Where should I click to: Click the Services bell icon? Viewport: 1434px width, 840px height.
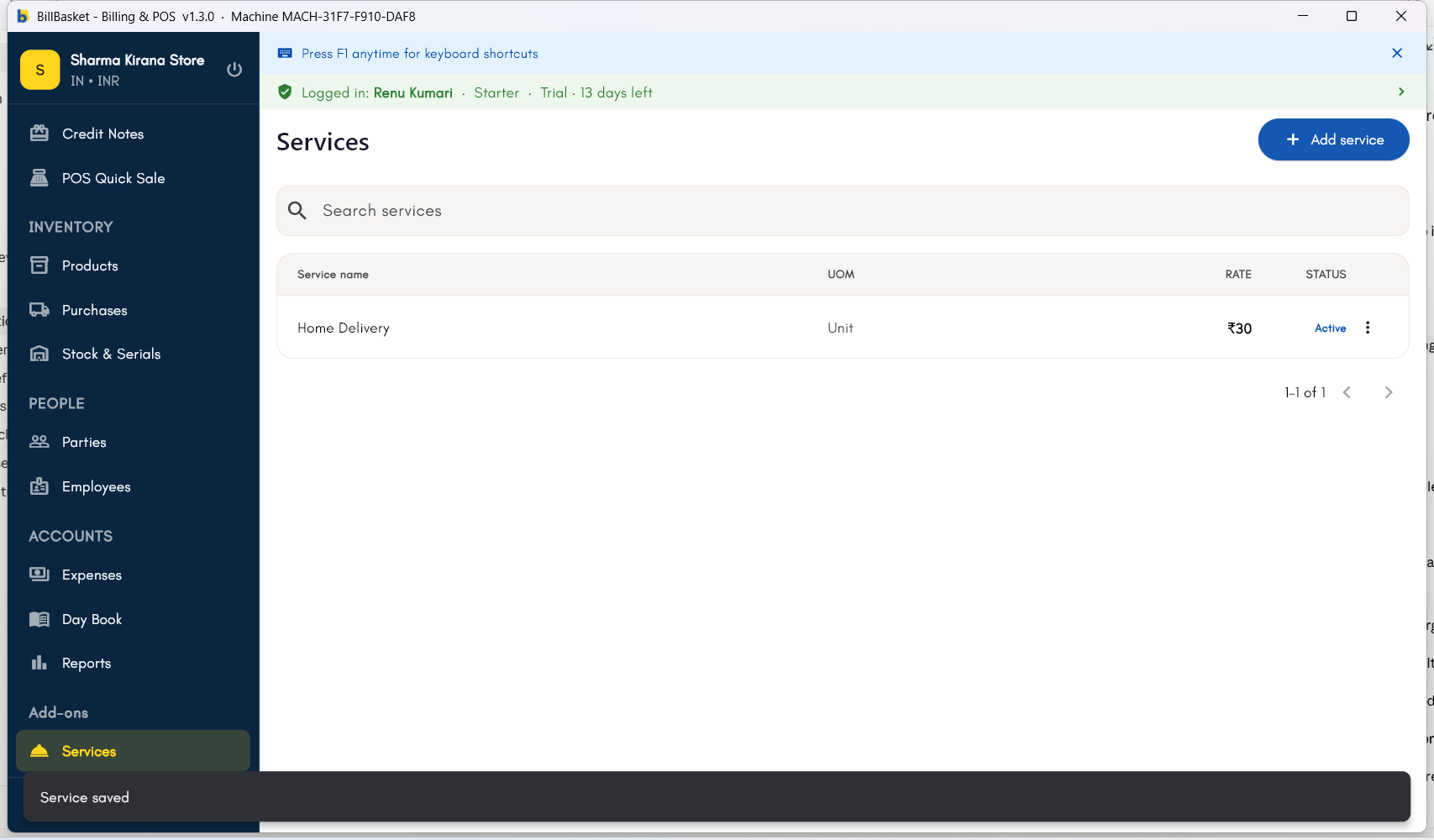pyautogui.click(x=39, y=751)
